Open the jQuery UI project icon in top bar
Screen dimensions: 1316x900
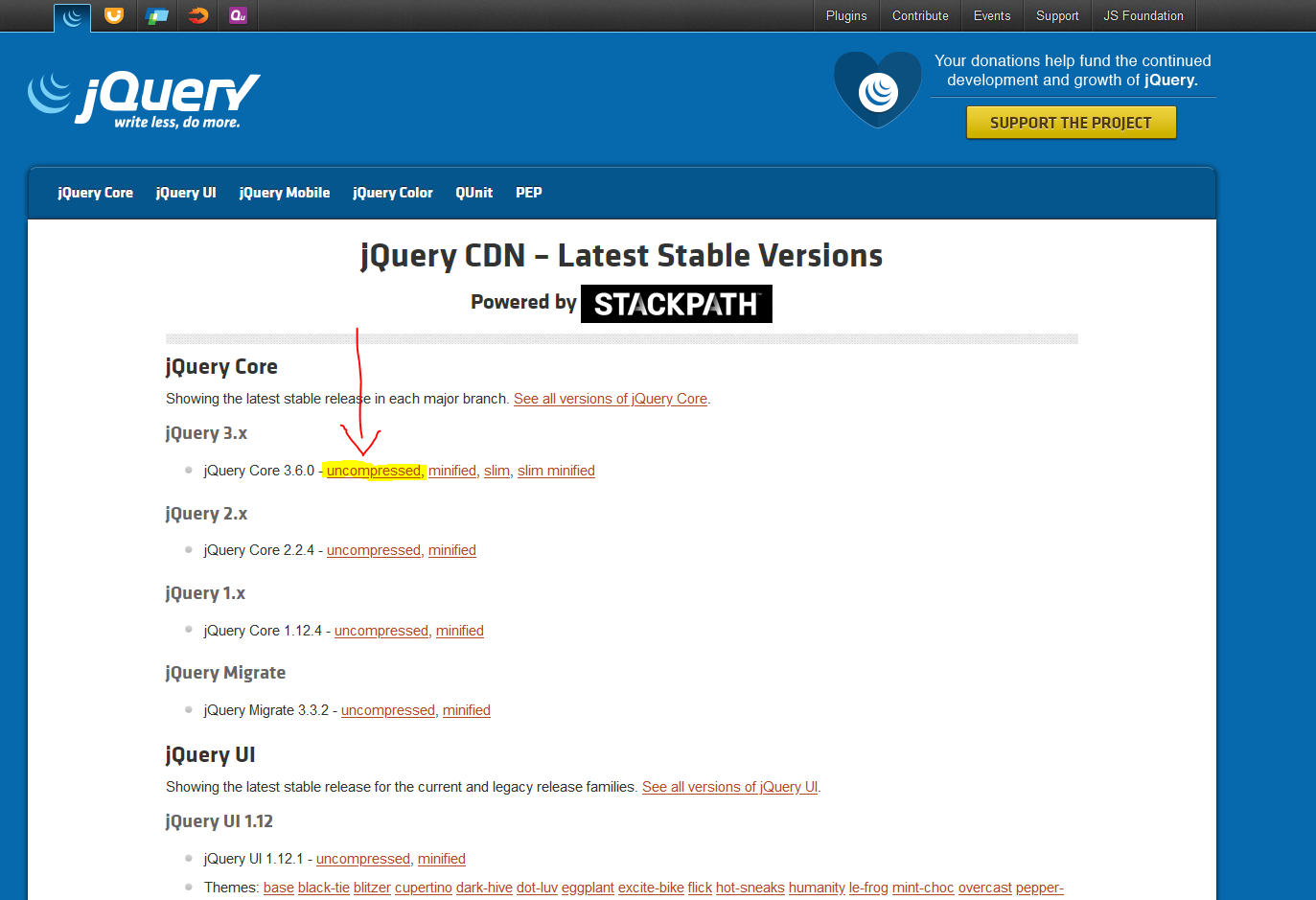coord(114,15)
